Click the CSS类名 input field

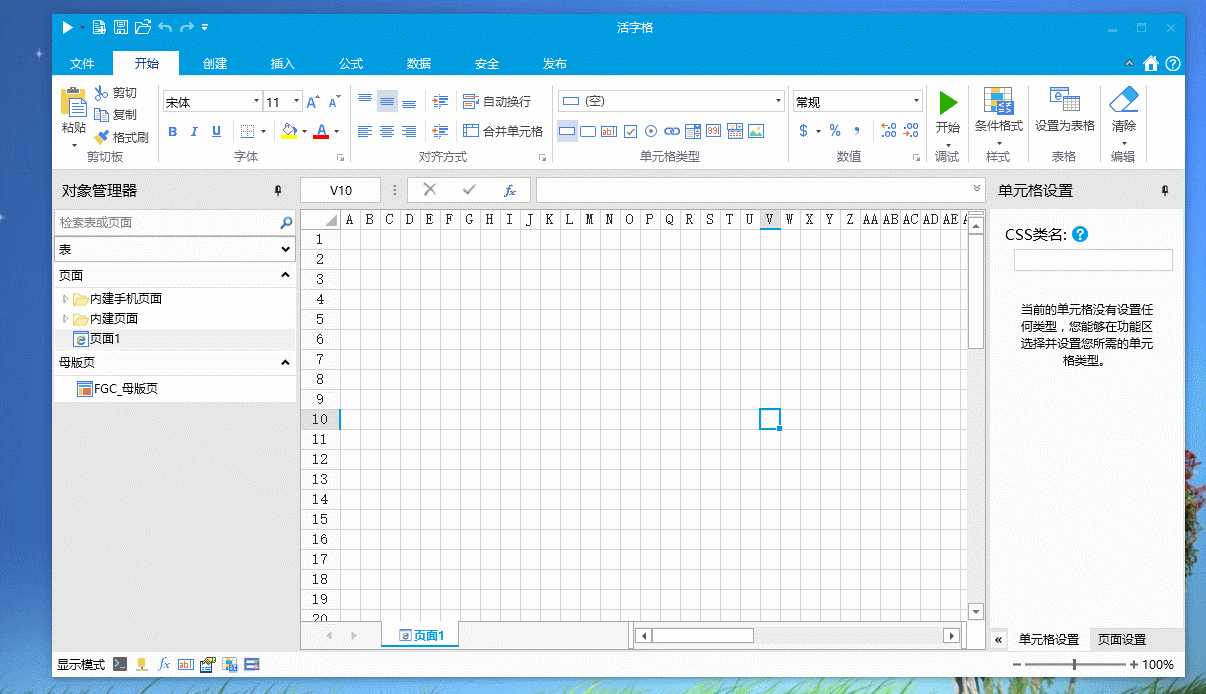(1093, 260)
